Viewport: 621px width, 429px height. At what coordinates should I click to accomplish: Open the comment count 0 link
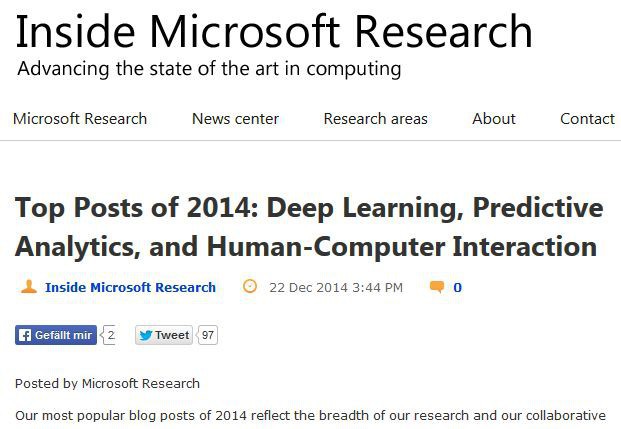point(457,287)
